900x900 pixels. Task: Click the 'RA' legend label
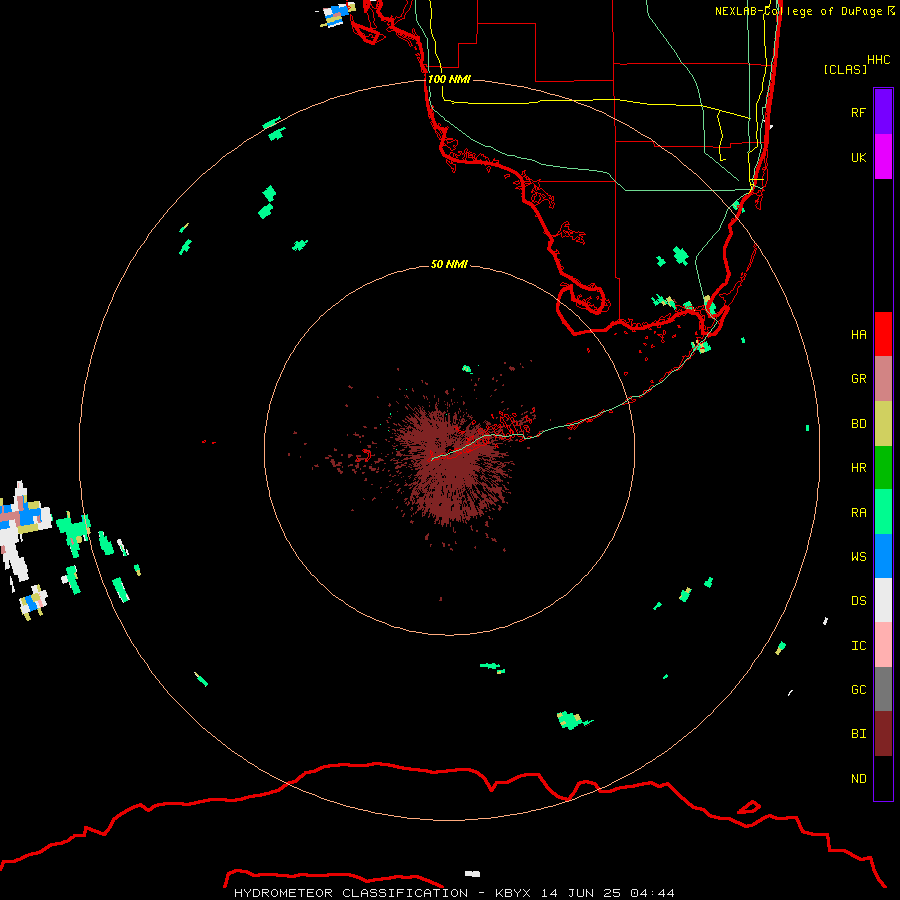858,513
